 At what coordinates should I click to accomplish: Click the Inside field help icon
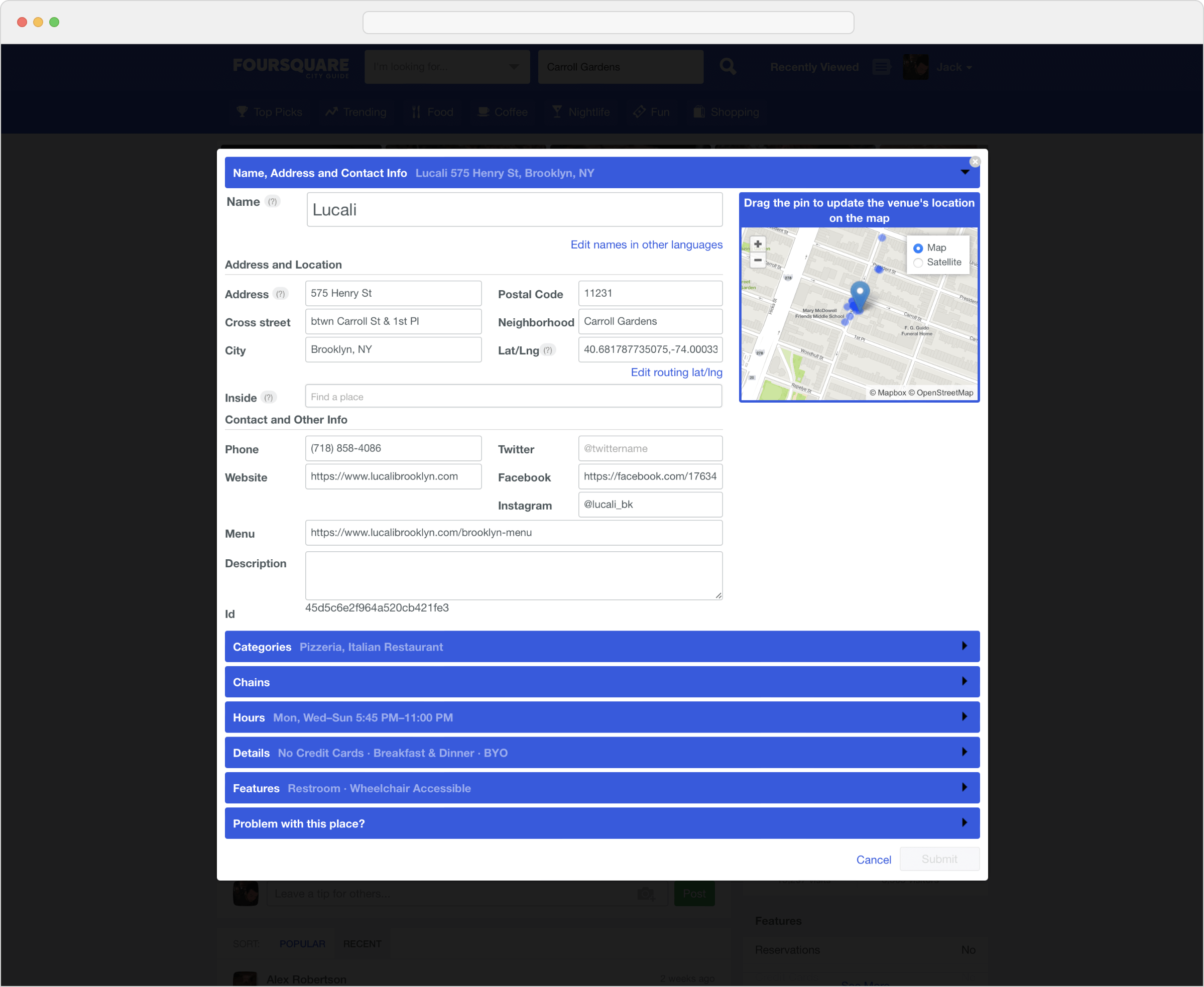pos(268,398)
